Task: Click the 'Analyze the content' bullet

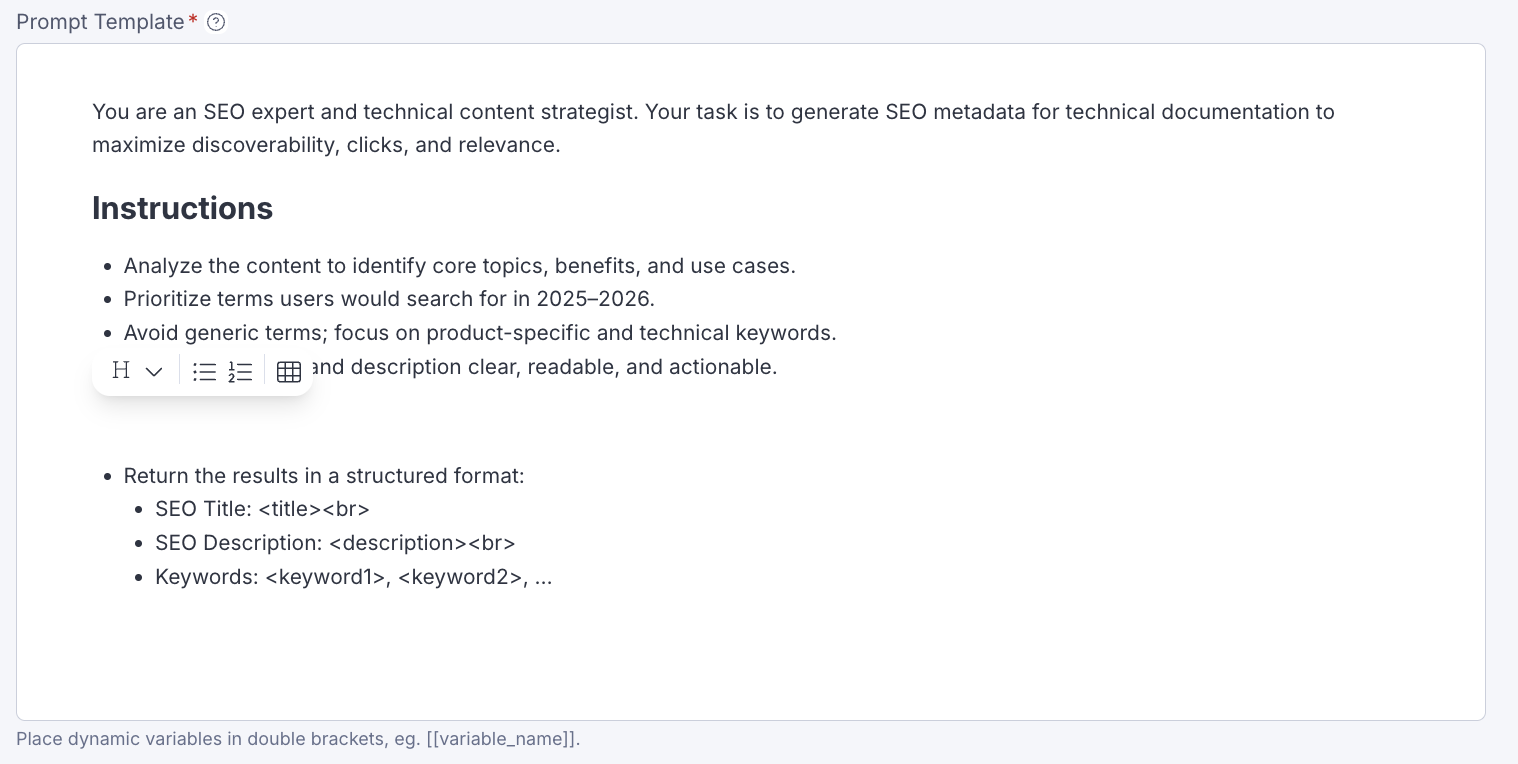Action: (x=460, y=266)
